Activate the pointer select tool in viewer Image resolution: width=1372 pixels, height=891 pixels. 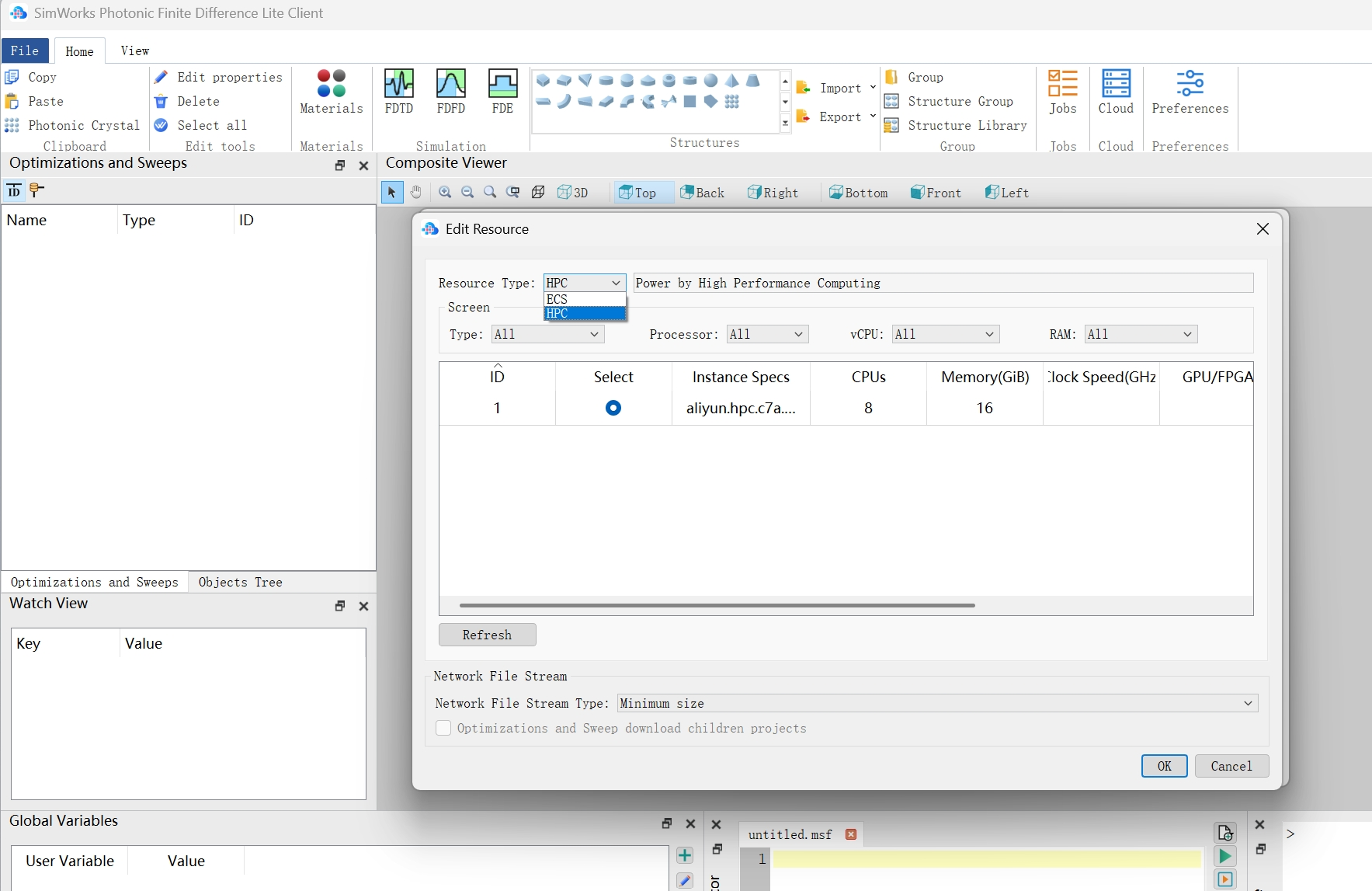391,192
